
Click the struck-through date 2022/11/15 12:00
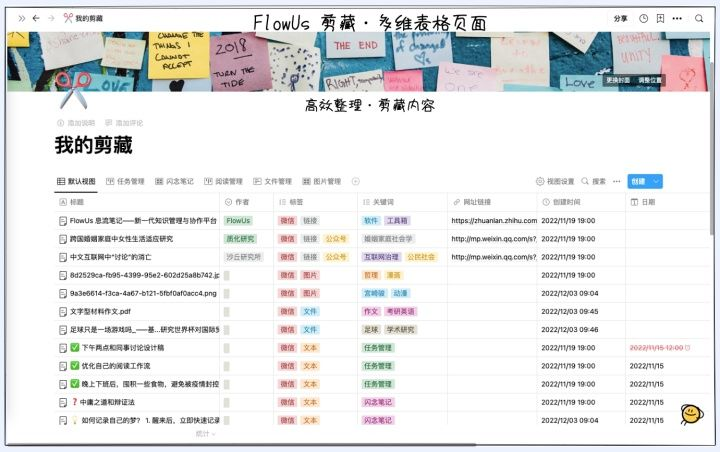coord(656,348)
